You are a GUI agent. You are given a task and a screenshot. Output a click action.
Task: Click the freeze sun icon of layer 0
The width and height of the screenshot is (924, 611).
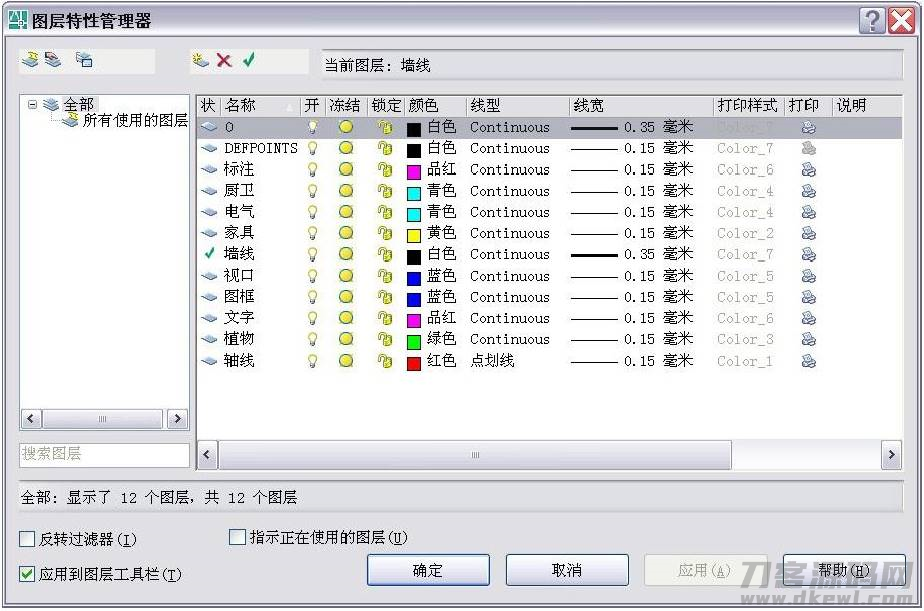[346, 127]
